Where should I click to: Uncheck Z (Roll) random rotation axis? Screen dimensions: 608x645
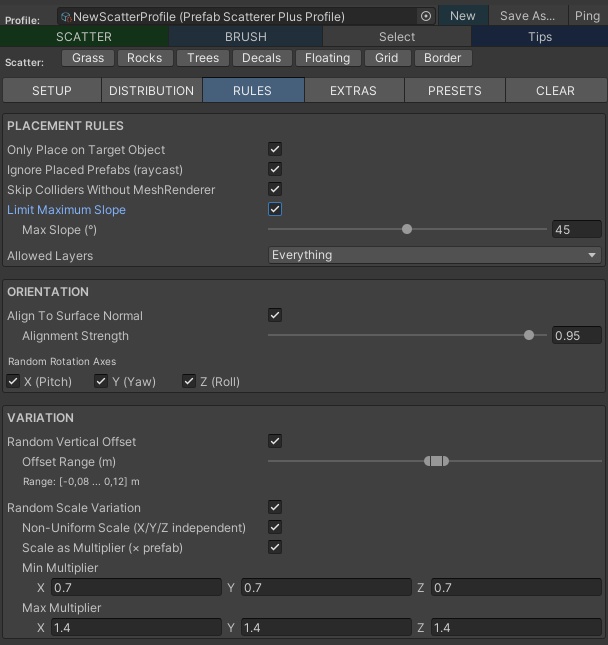189,381
